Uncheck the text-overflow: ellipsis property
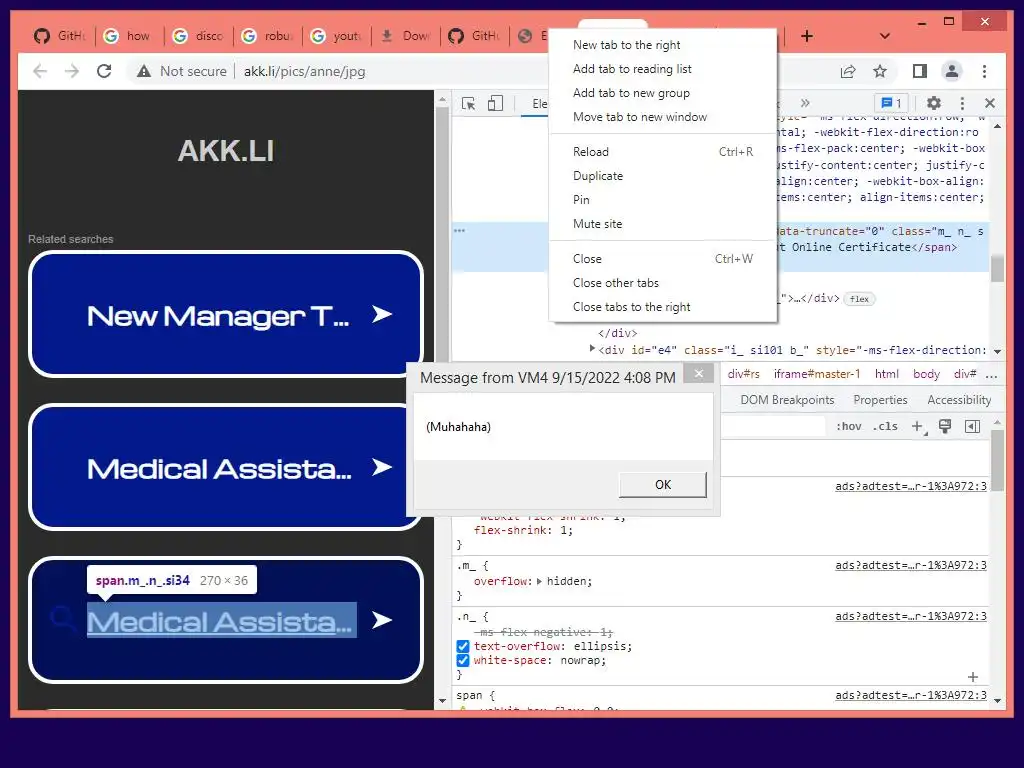1024x768 pixels. [462, 646]
